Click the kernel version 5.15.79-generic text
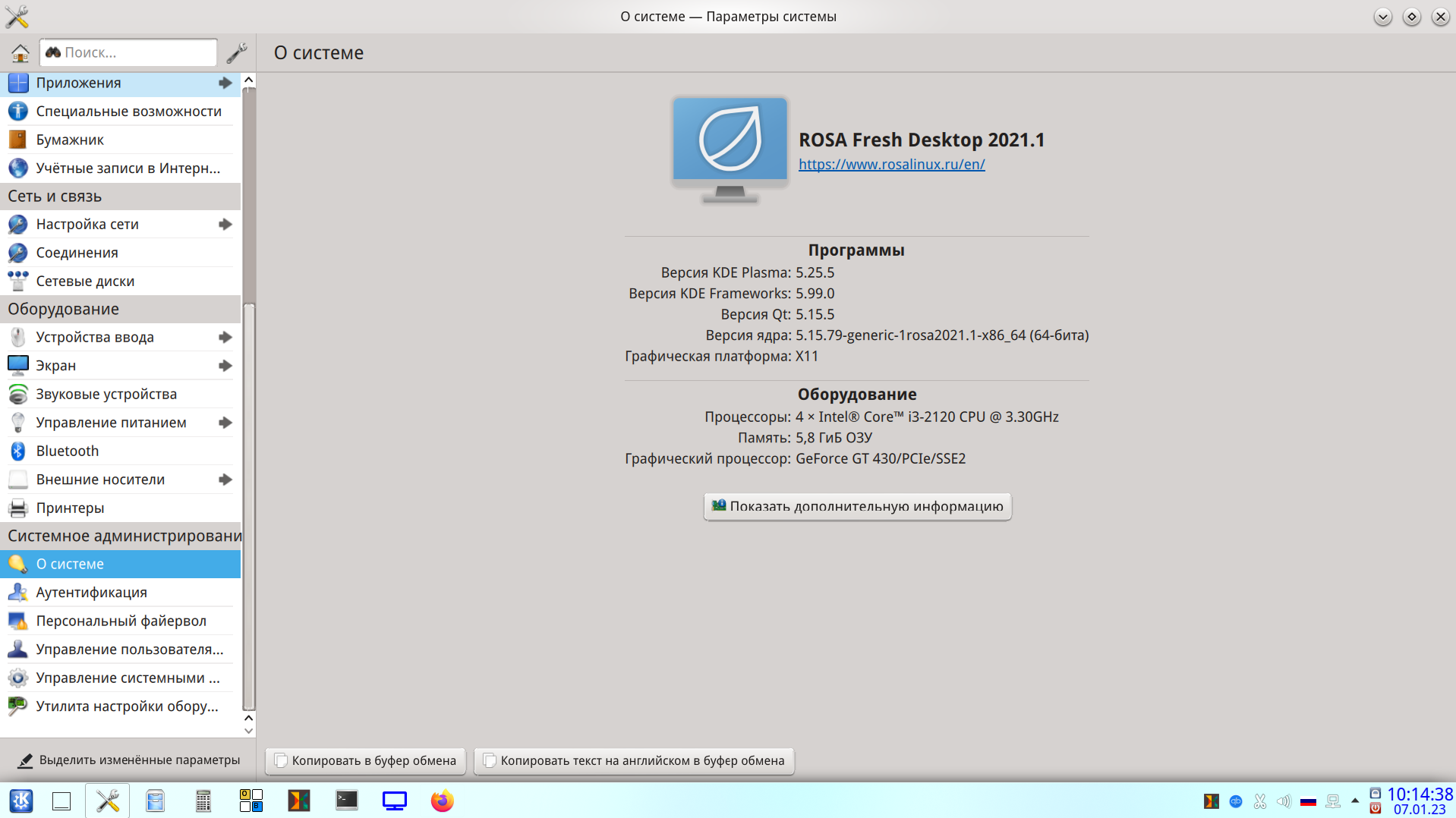Screen dimensions: 1456x818 (x=942, y=335)
